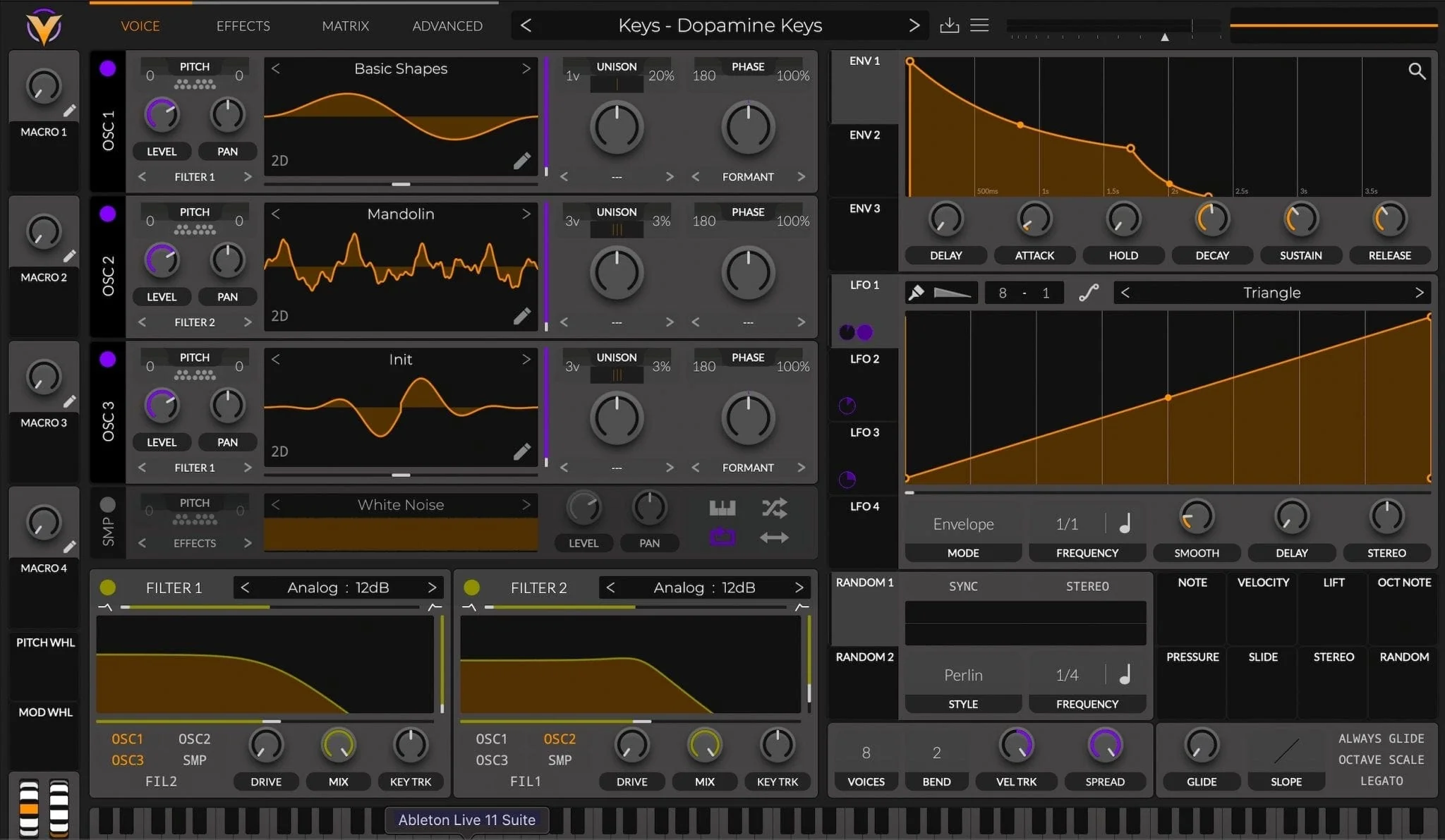
Task: Toggle sampler bounce arrows icon
Action: (x=774, y=537)
